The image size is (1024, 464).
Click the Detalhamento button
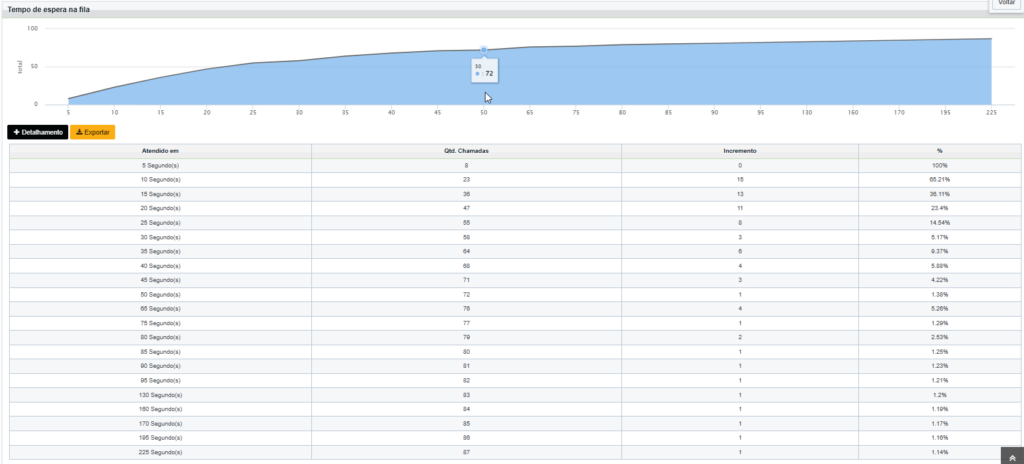[x=38, y=132]
